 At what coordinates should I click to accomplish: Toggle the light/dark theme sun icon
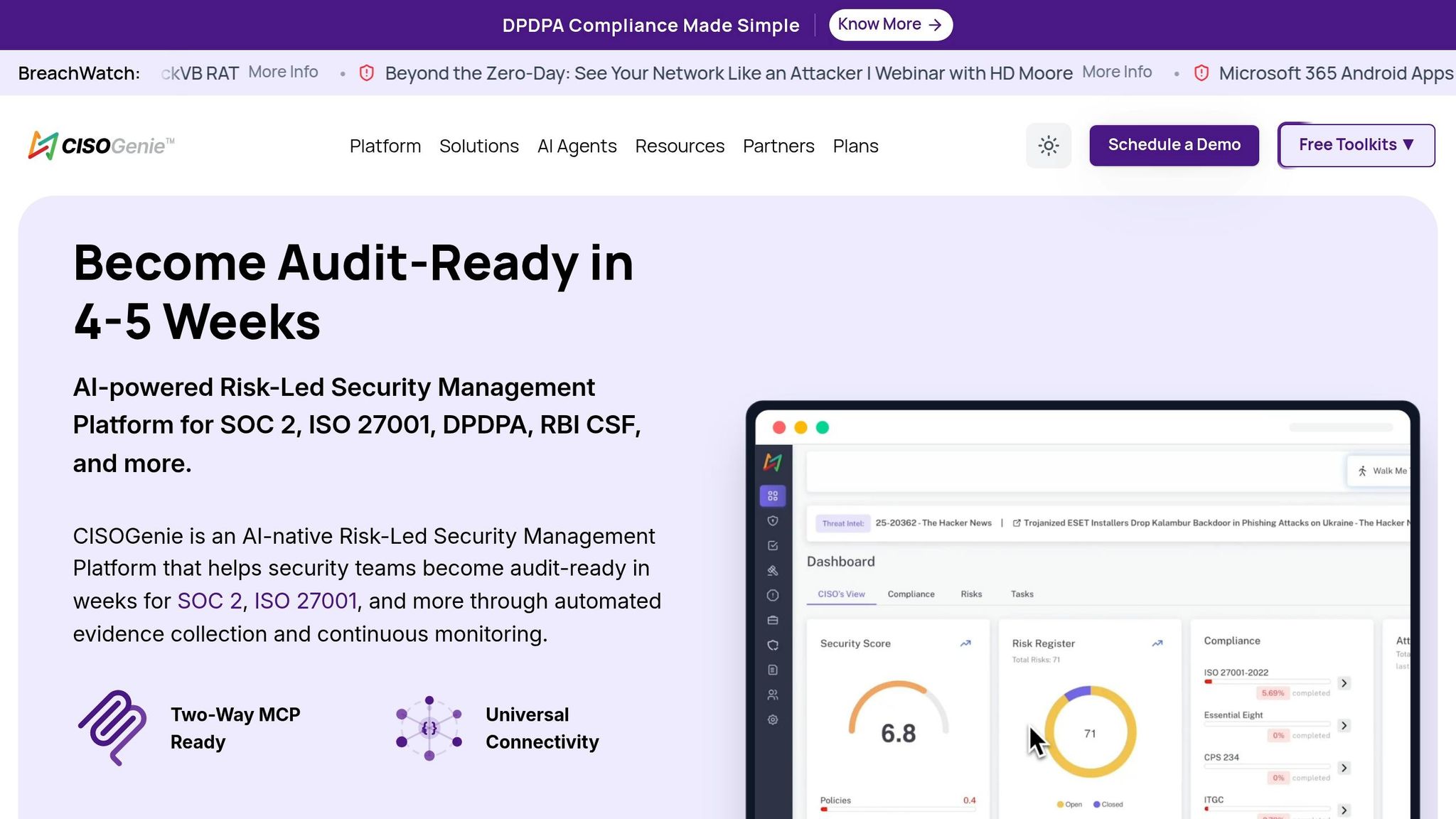pos(1048,146)
